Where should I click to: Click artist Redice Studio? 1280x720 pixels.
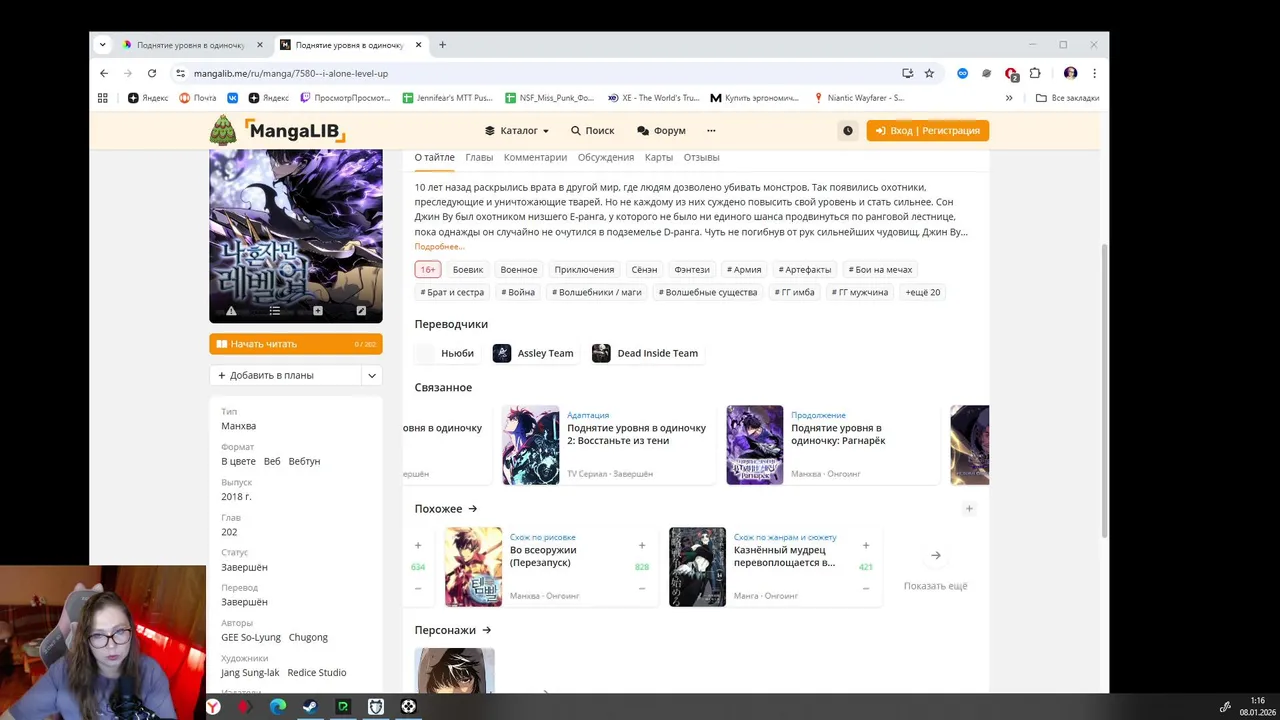pyautogui.click(x=317, y=673)
